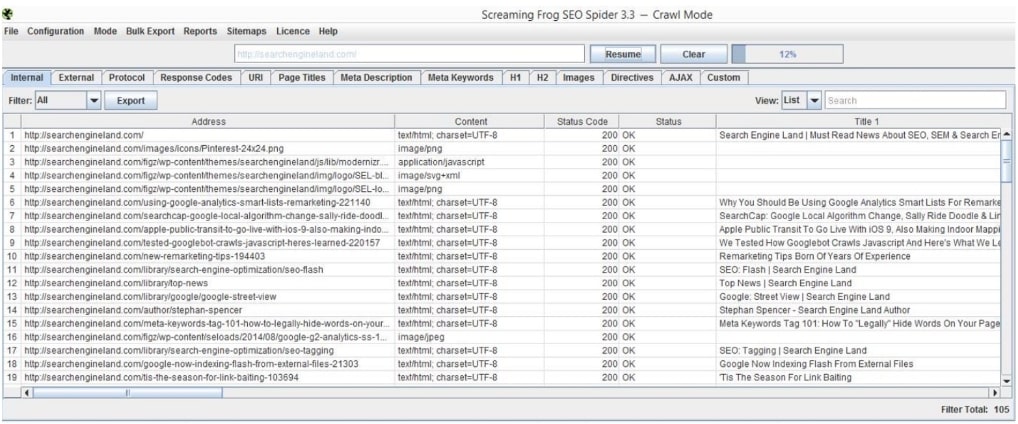Switch to the H1 tab
The height and width of the screenshot is (424, 1018).
pyautogui.click(x=515, y=77)
